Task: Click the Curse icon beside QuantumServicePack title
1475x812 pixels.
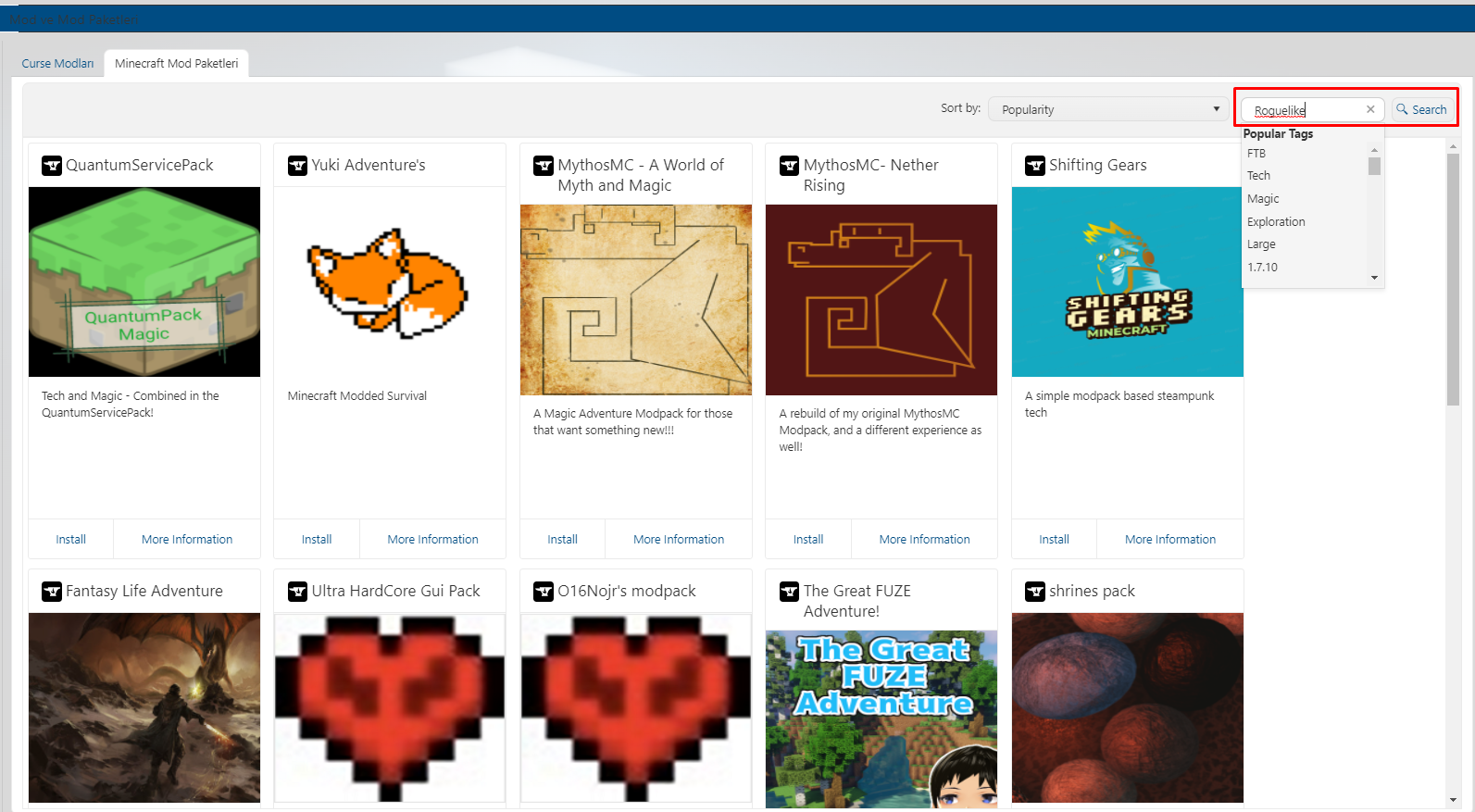Action: [x=52, y=166]
